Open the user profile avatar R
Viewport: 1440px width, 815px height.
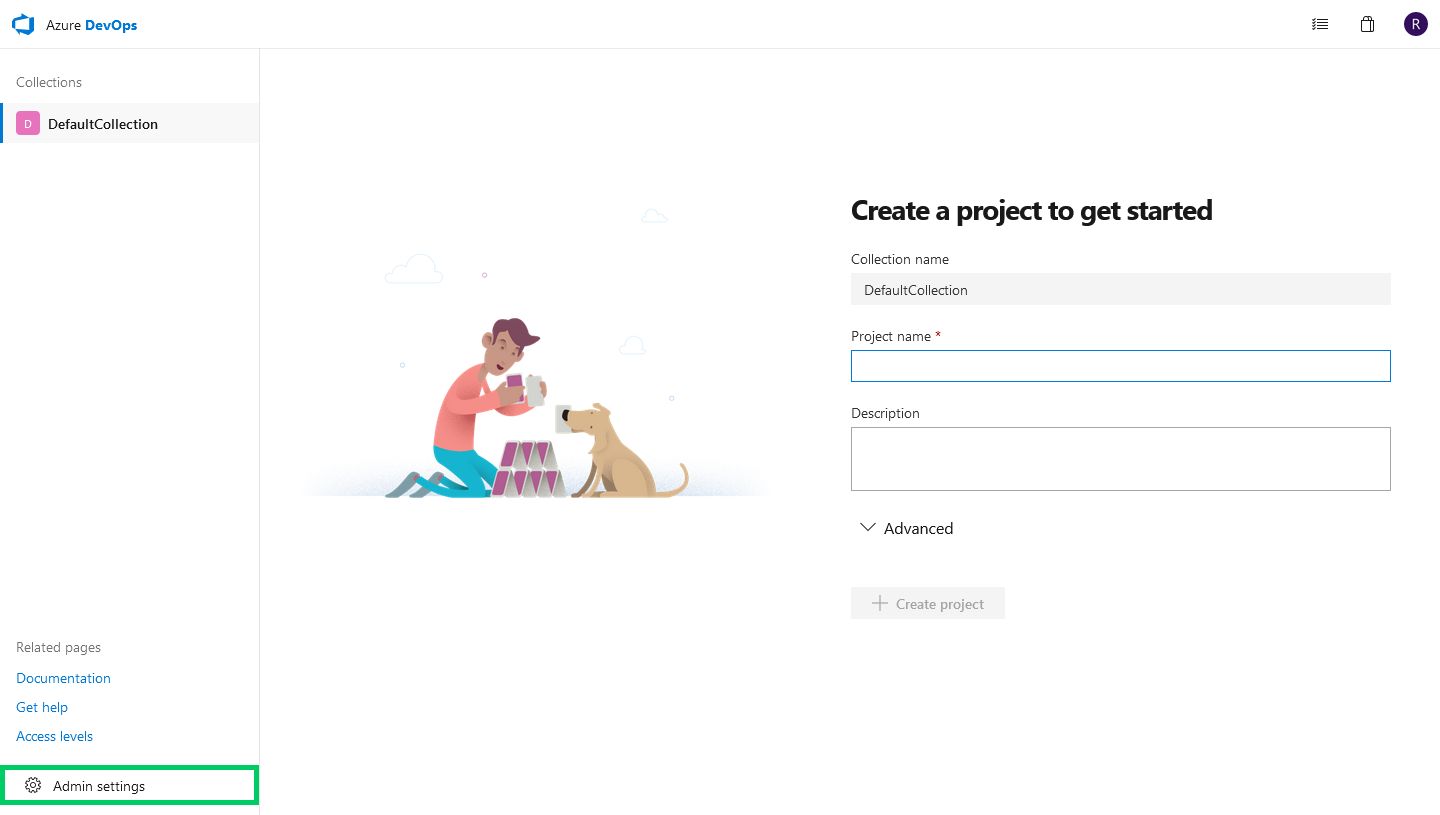(1415, 24)
